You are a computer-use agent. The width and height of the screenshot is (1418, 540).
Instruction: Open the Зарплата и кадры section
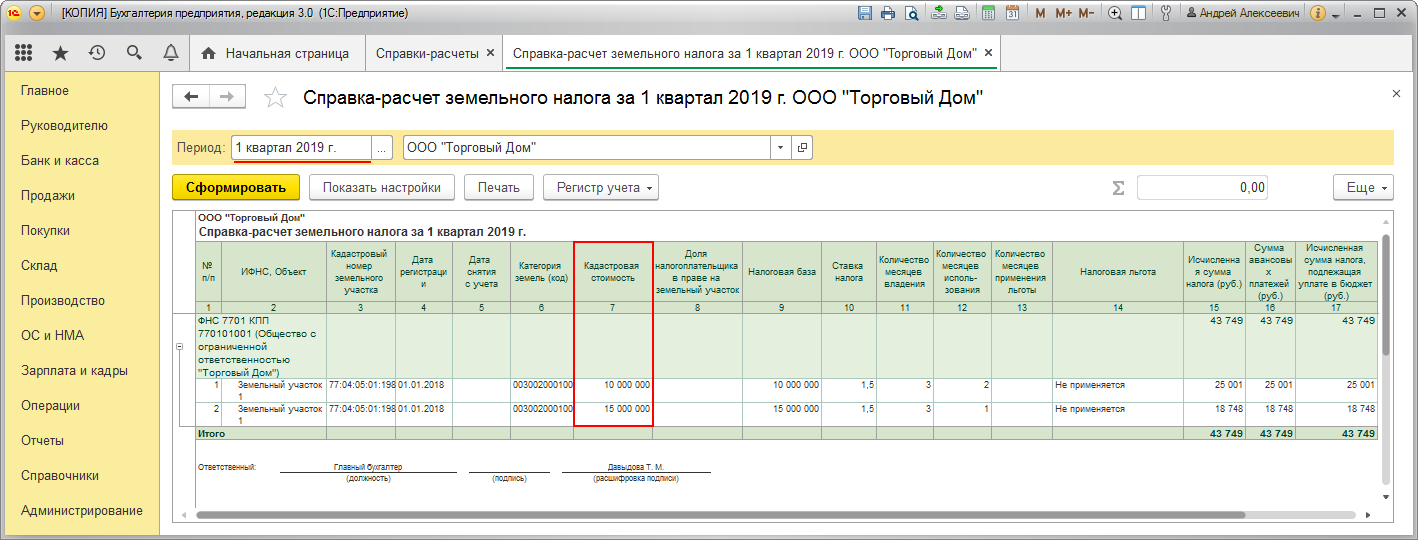pos(74,371)
